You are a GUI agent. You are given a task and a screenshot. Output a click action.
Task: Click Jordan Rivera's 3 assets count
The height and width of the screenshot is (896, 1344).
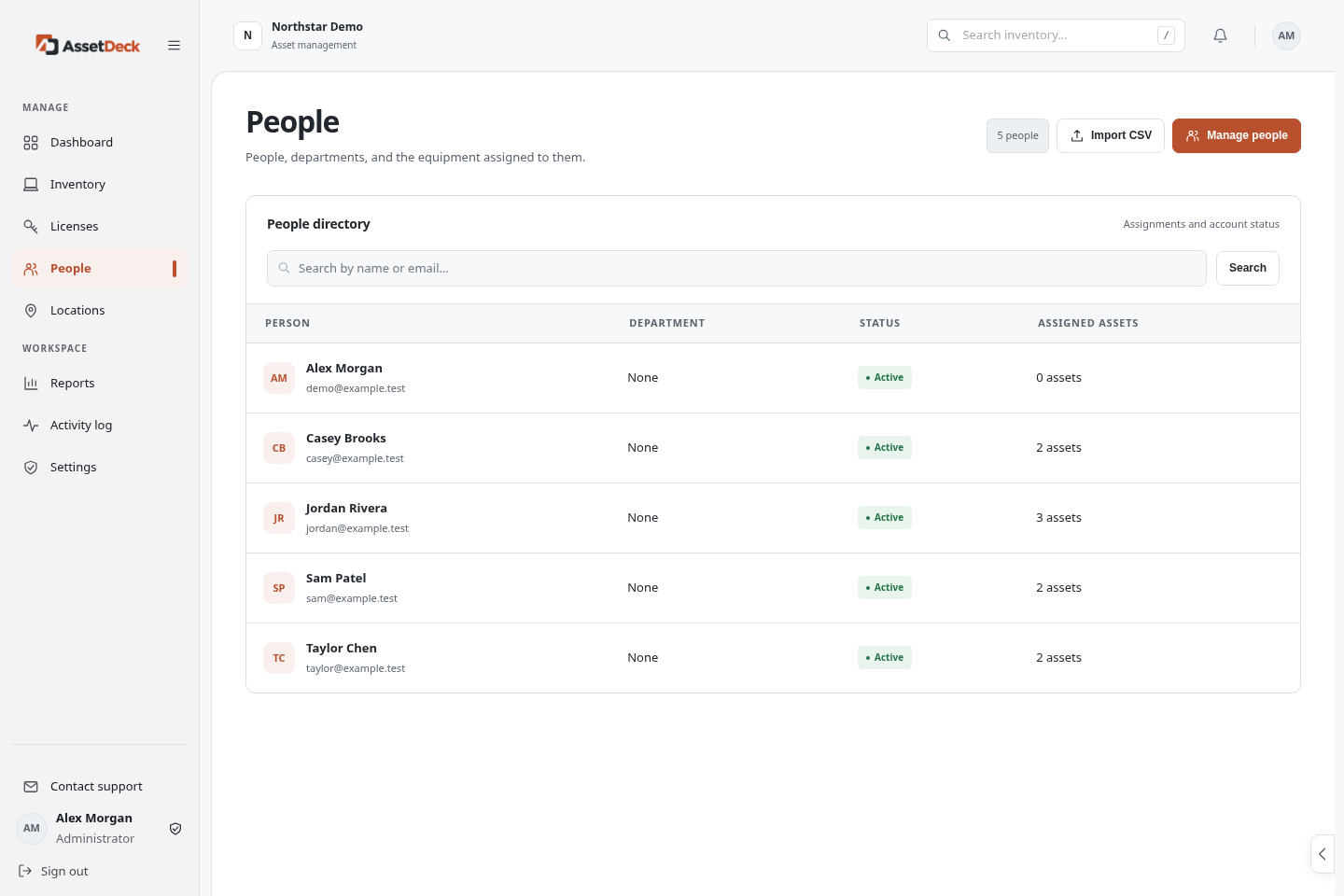click(x=1058, y=518)
